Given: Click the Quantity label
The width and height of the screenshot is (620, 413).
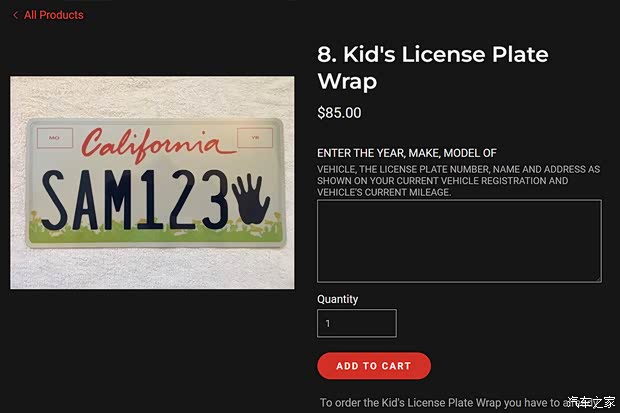Looking at the screenshot, I should 338,299.
